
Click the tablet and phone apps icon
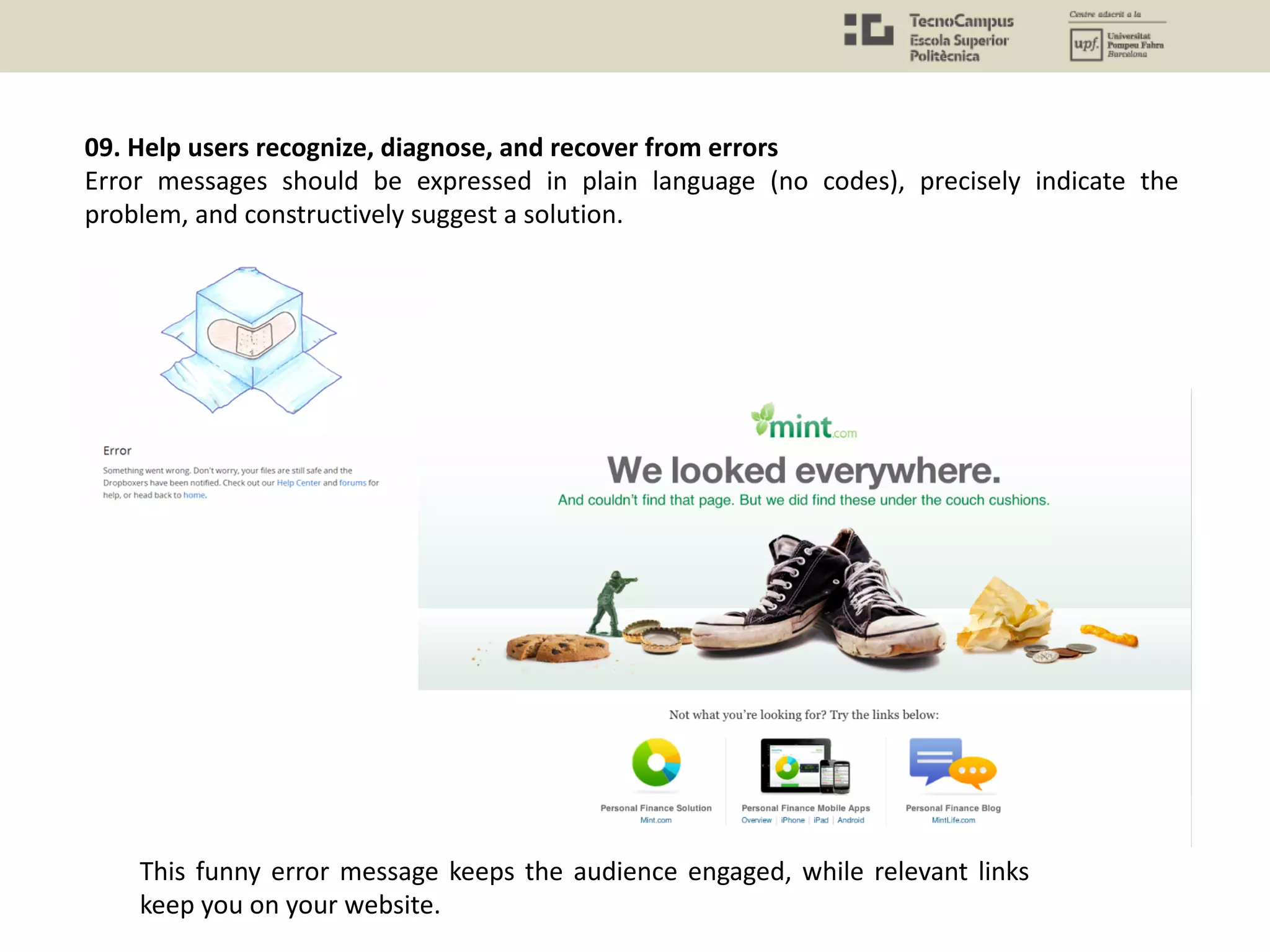(805, 766)
